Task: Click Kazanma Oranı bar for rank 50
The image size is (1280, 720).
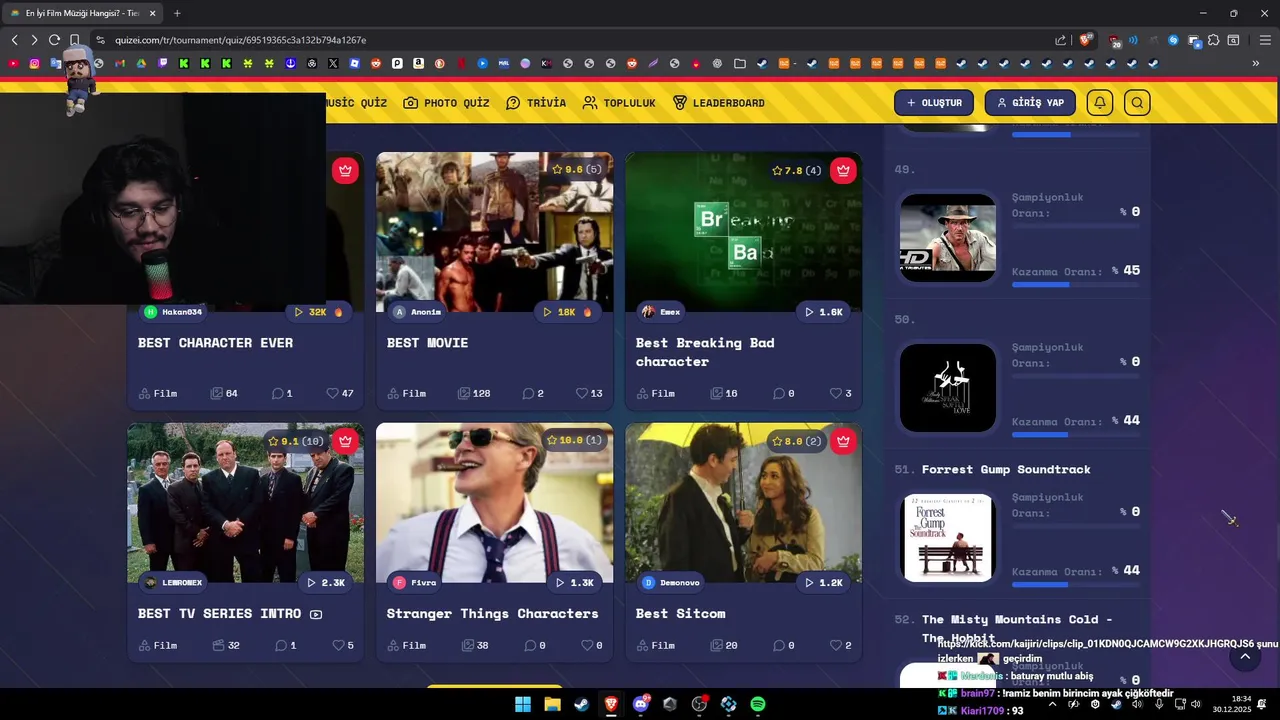Action: click(1076, 435)
